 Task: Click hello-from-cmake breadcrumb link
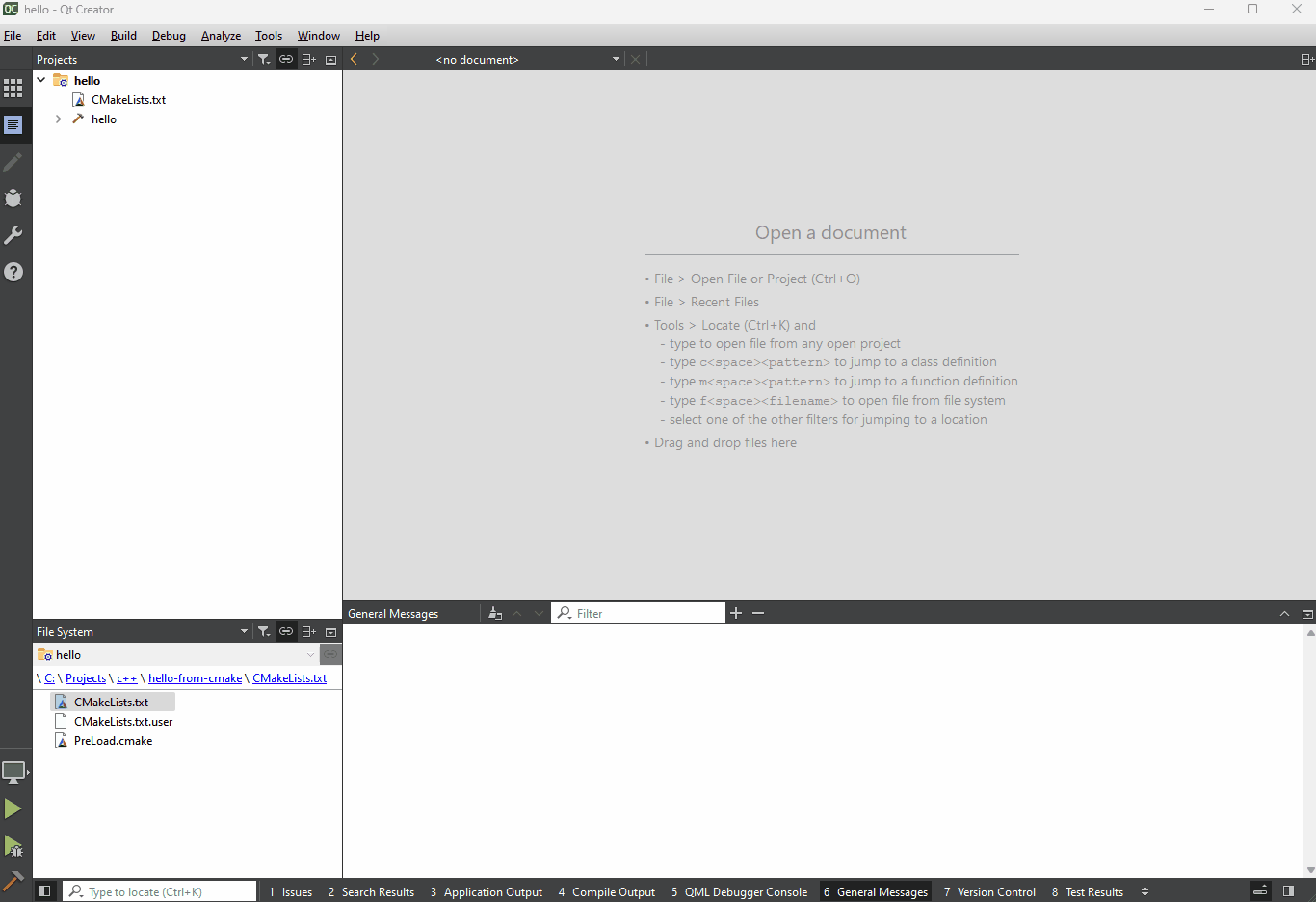pyautogui.click(x=195, y=678)
